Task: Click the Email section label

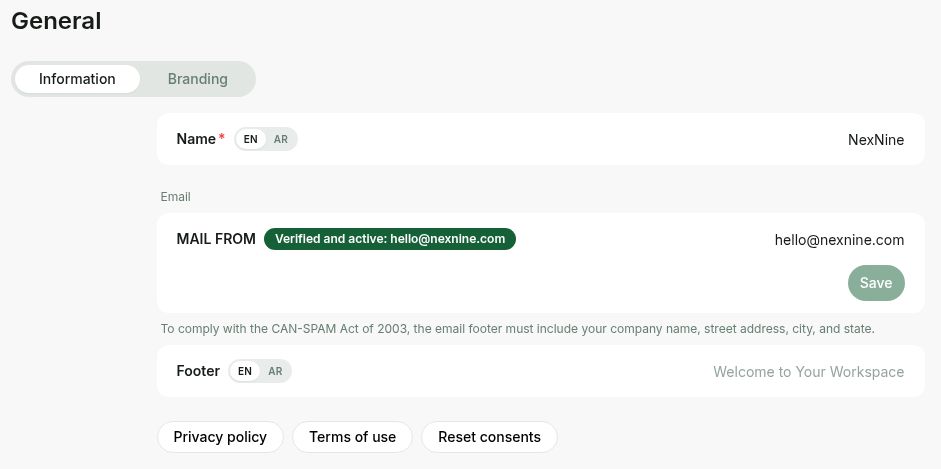Action: (x=175, y=197)
